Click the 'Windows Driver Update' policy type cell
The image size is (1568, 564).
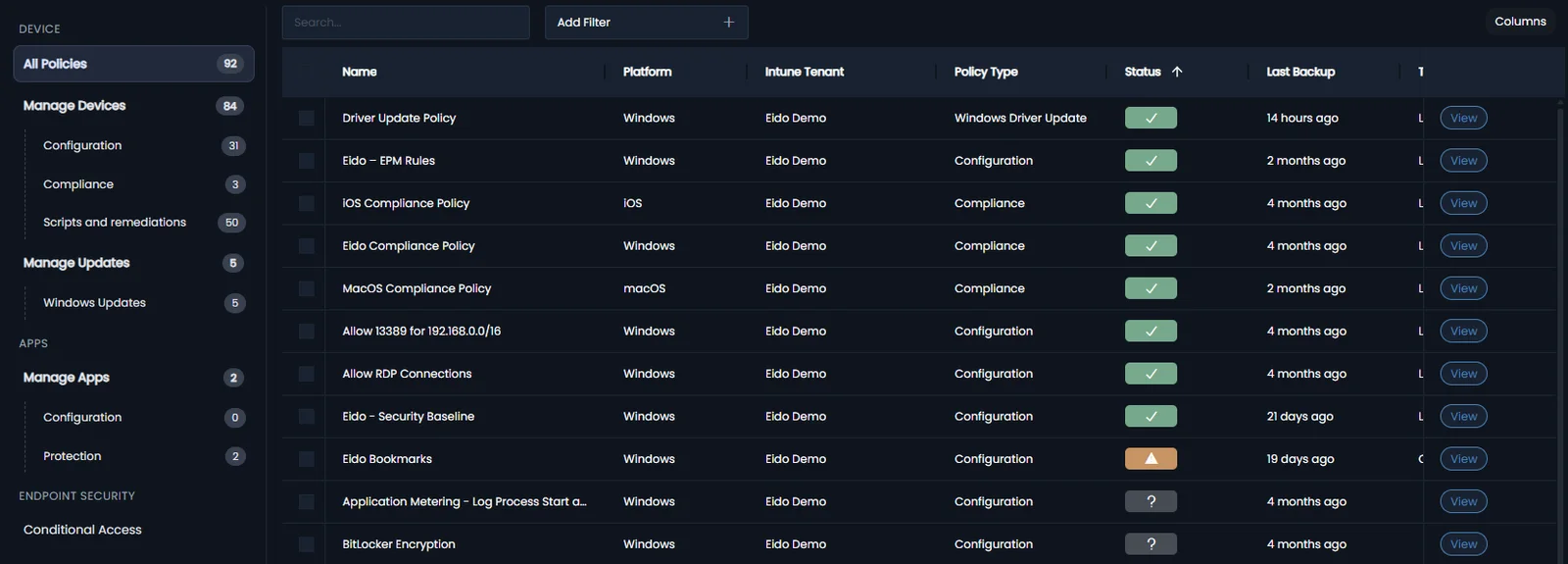click(x=1020, y=118)
